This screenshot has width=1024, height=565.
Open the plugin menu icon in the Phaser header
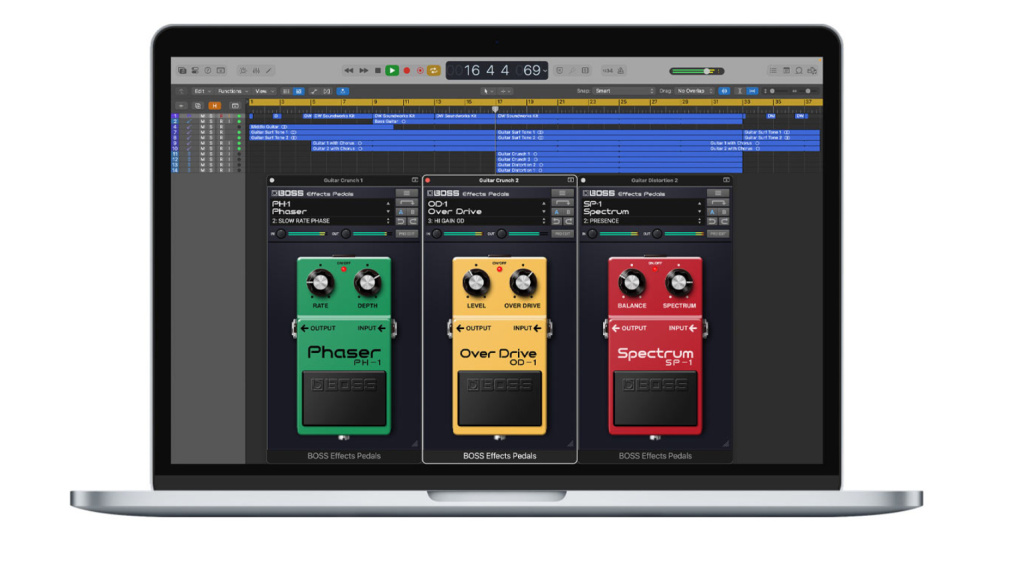point(406,193)
